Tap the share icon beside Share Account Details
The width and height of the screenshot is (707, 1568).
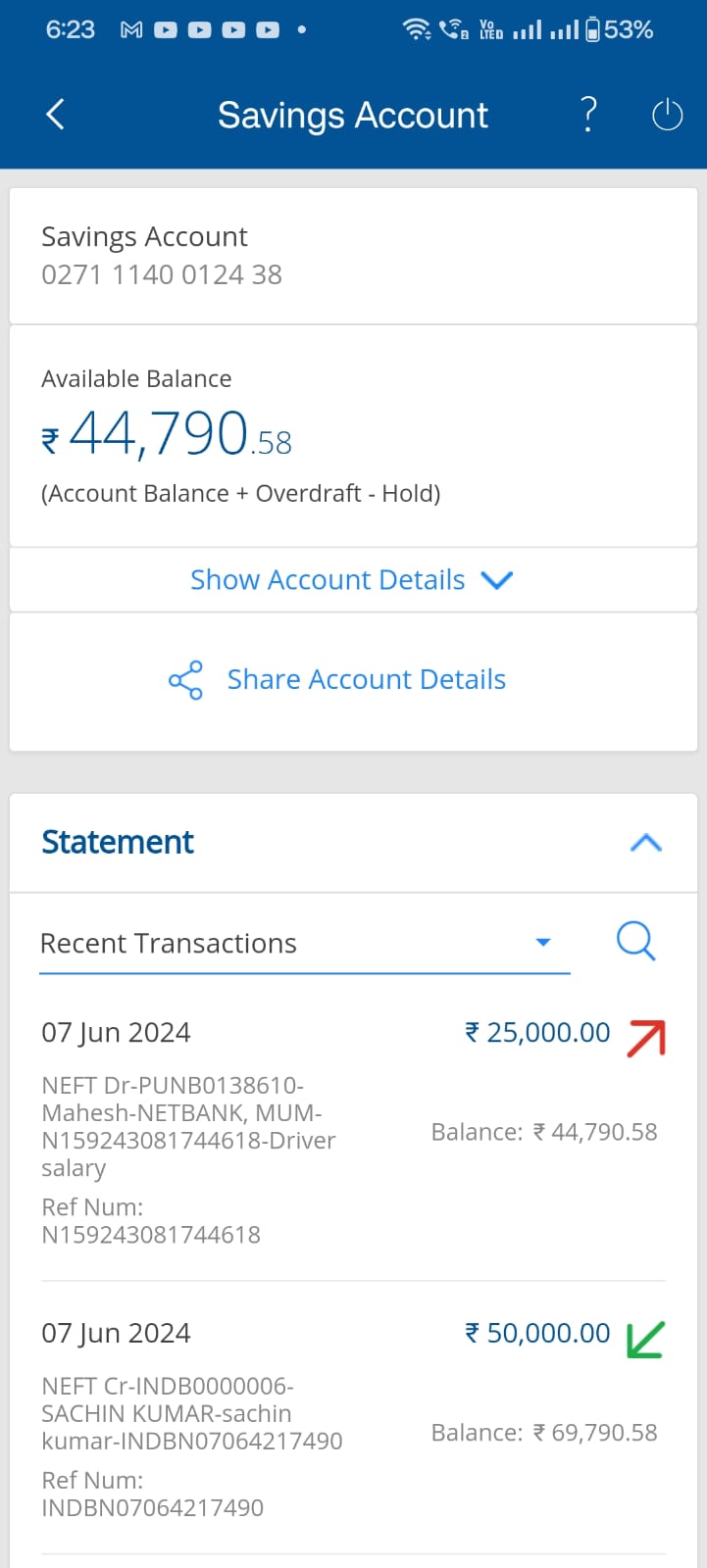(x=185, y=680)
